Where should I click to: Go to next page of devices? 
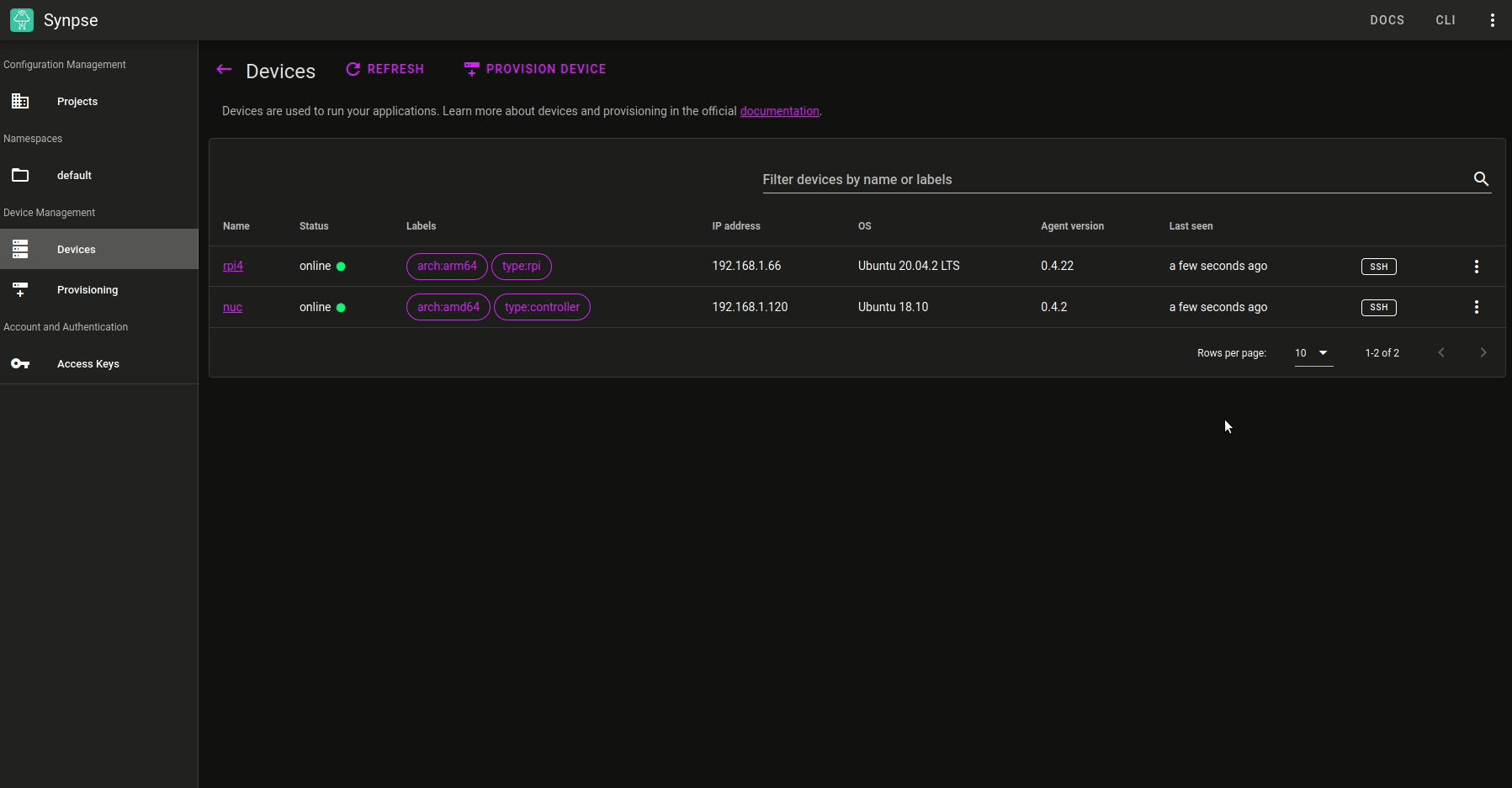coord(1483,353)
